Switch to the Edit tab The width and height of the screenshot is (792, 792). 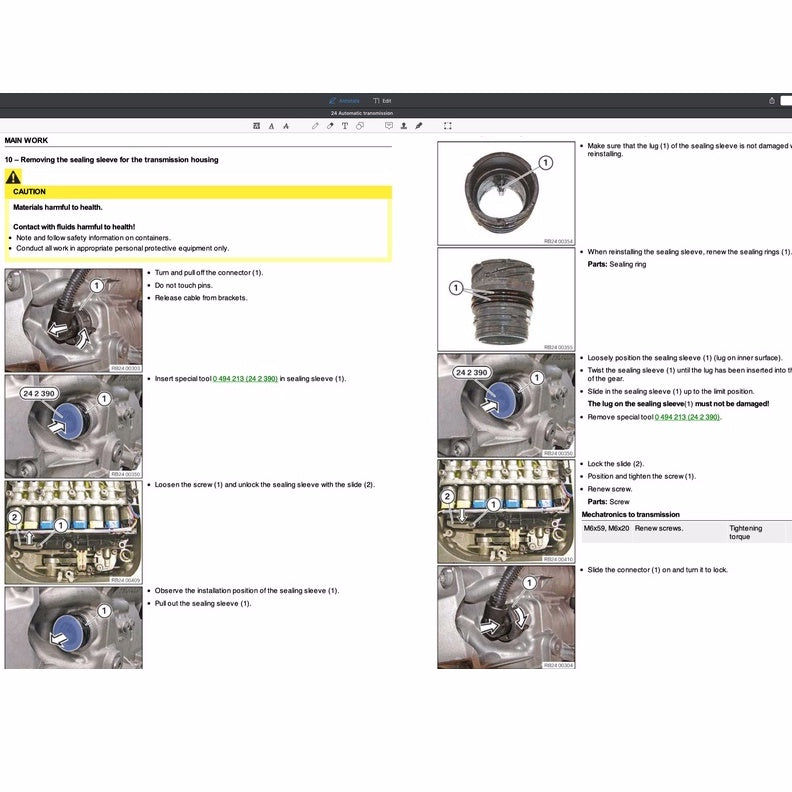click(x=382, y=101)
